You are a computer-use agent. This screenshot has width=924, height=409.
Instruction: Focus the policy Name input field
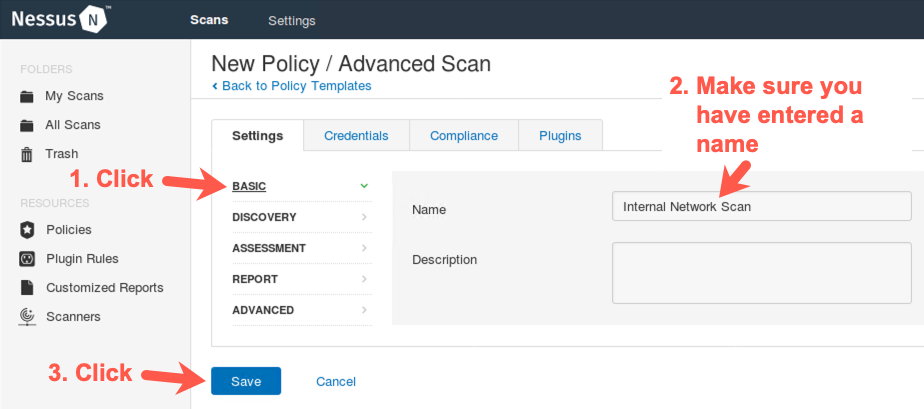click(x=761, y=206)
